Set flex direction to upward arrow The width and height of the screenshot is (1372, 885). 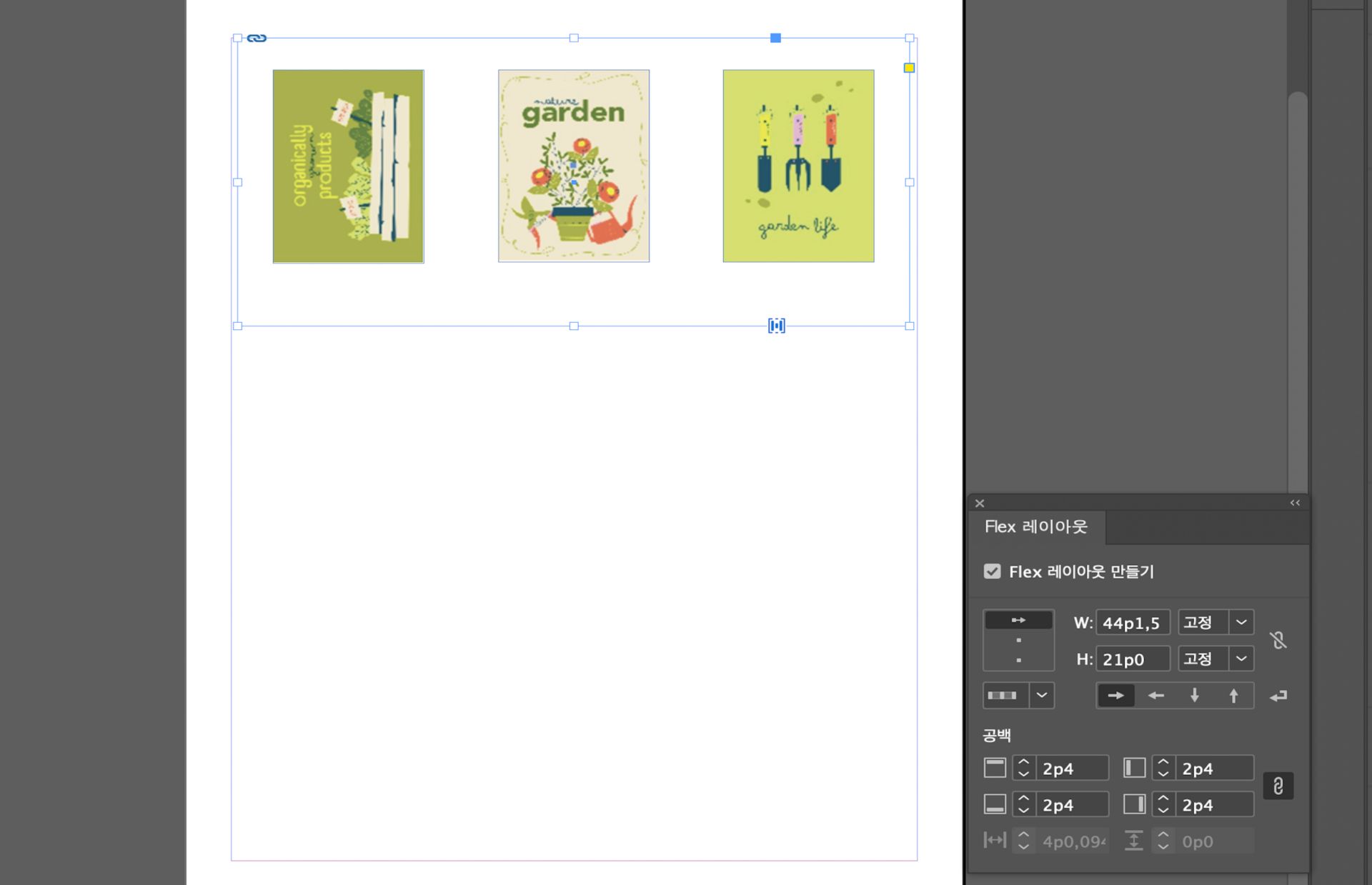(x=1233, y=696)
